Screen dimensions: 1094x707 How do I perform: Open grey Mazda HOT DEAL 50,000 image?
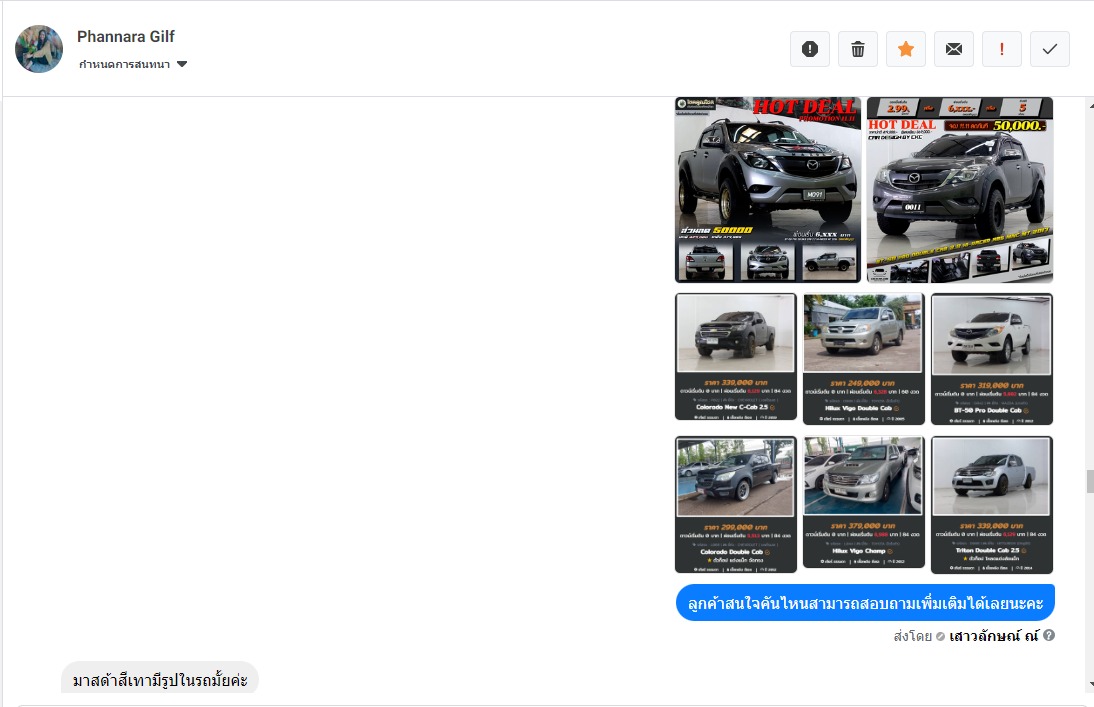(959, 189)
